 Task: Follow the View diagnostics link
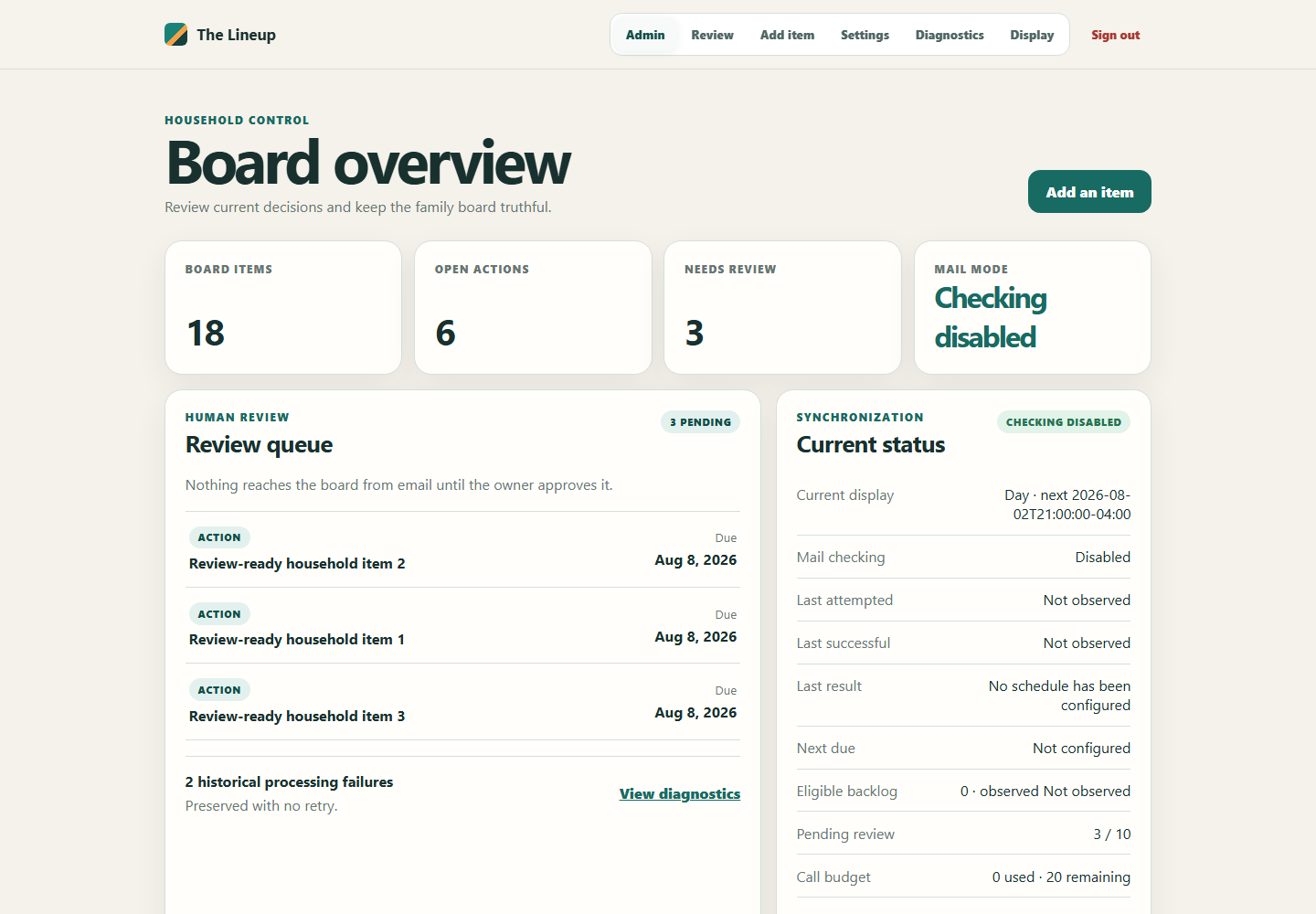680,793
